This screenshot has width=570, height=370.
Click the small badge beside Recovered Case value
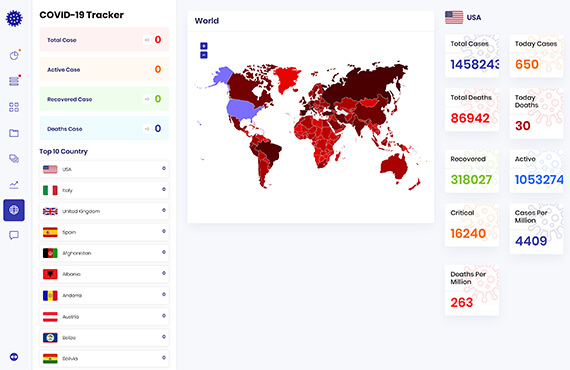pyautogui.click(x=147, y=99)
